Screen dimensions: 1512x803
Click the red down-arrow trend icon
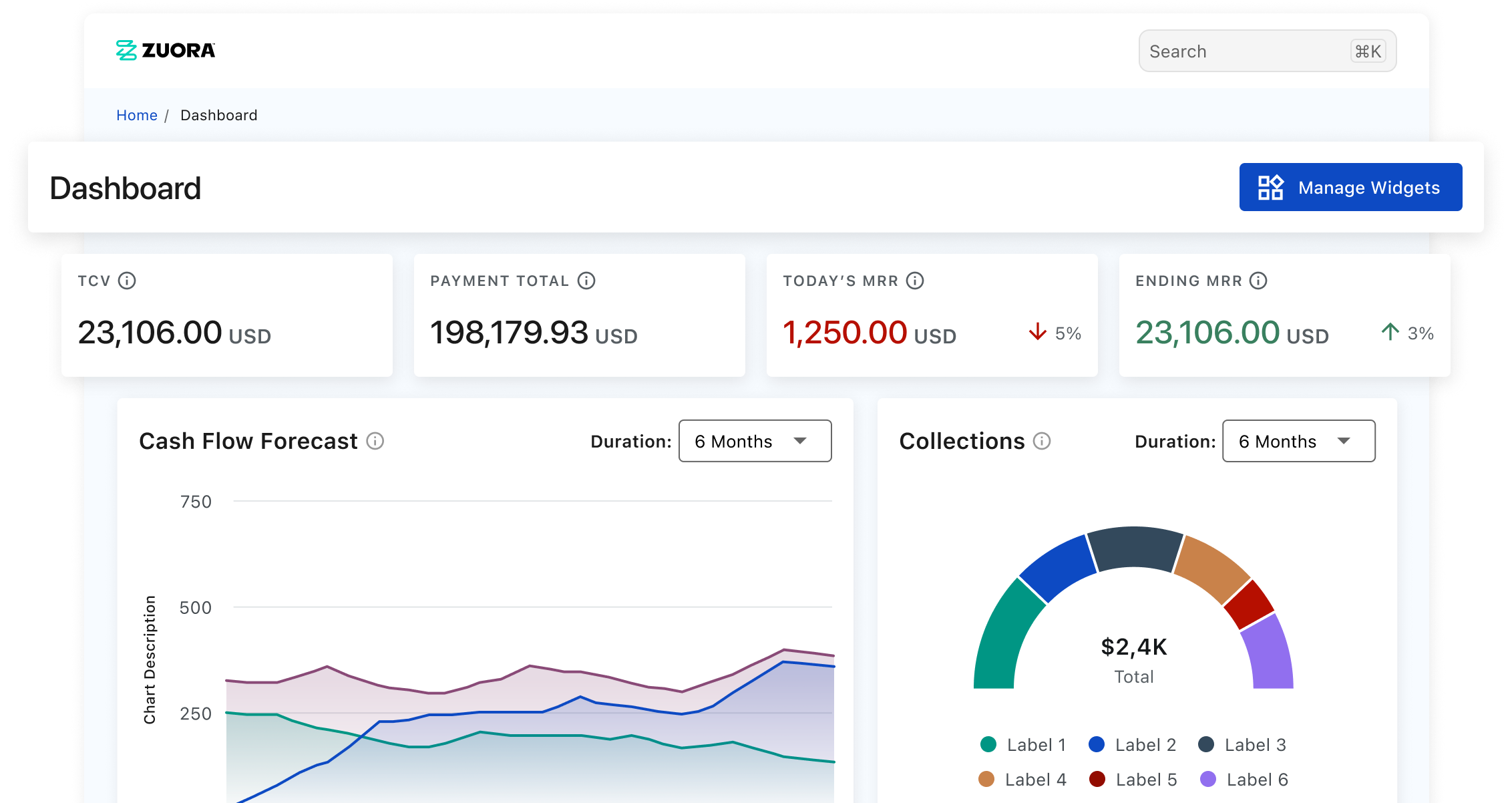[1037, 332]
